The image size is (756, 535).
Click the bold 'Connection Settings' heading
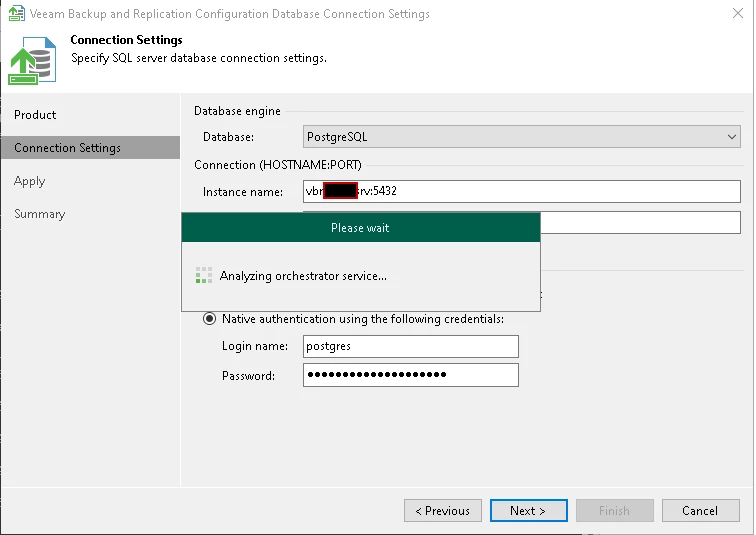[x=126, y=40]
